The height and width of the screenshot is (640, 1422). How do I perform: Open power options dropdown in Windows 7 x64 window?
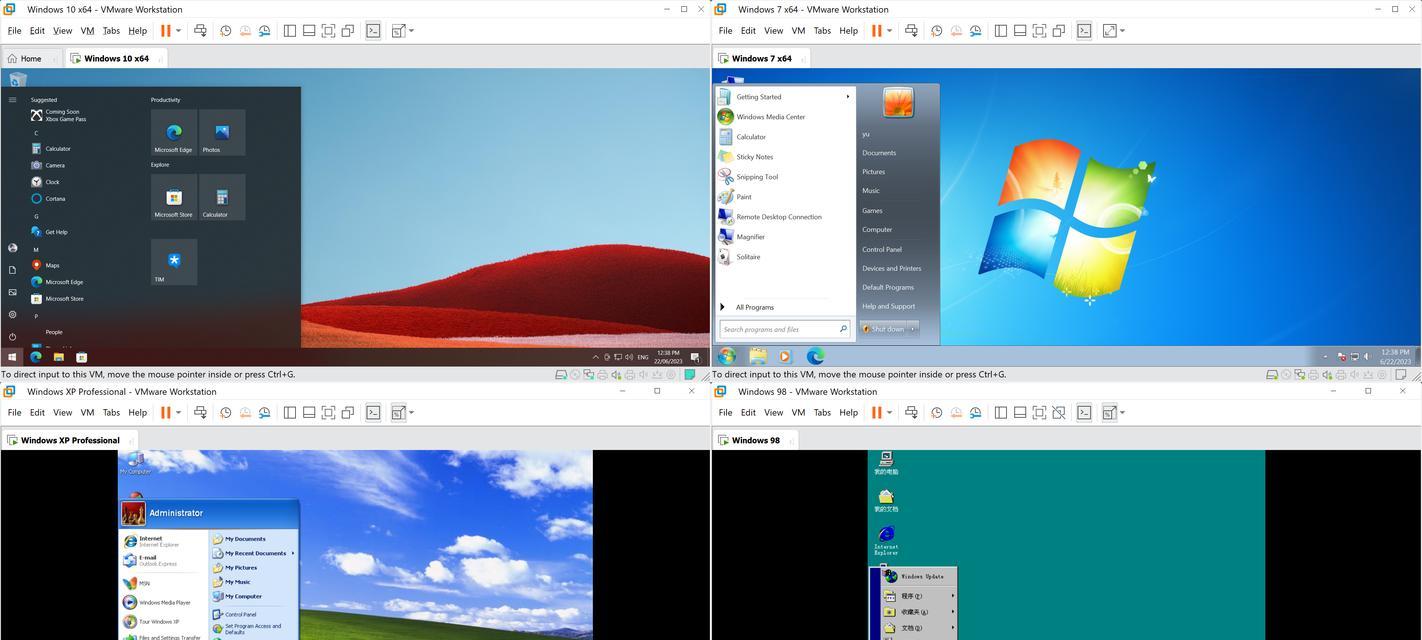pyautogui.click(x=890, y=31)
